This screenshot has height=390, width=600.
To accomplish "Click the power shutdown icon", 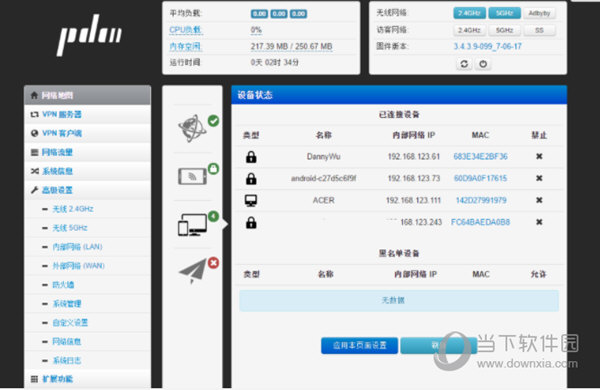I will (x=483, y=64).
